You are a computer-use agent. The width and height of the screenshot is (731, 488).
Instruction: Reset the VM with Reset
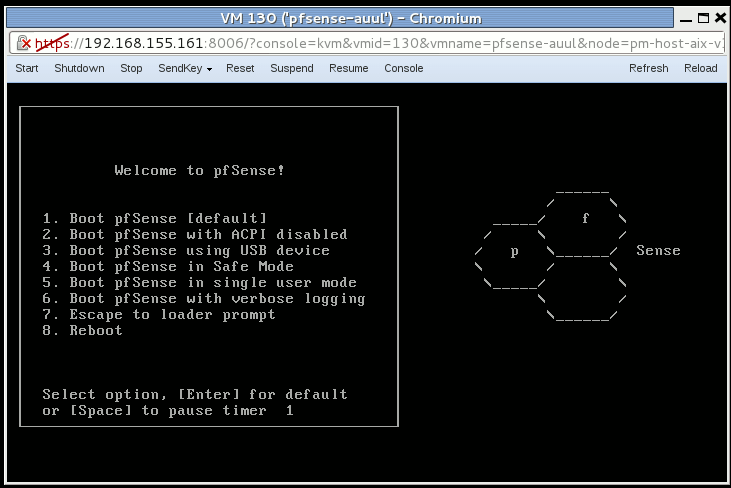coord(240,68)
